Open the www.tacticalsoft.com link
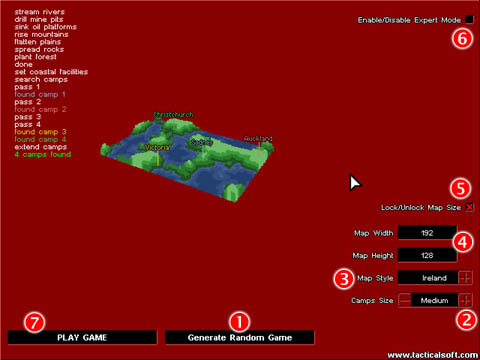 tap(433, 355)
